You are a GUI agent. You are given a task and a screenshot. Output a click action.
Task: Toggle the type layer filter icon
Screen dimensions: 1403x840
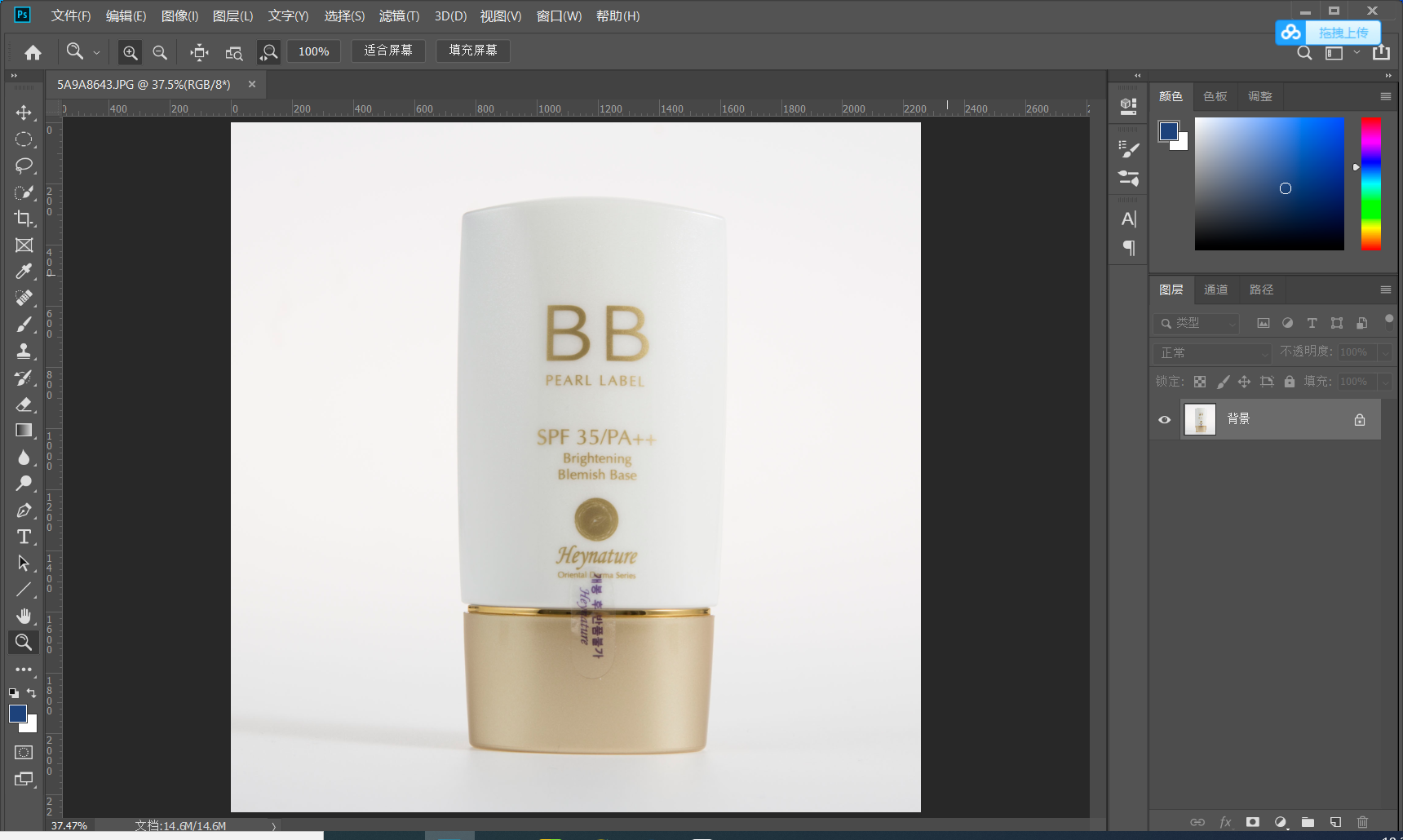(1312, 323)
